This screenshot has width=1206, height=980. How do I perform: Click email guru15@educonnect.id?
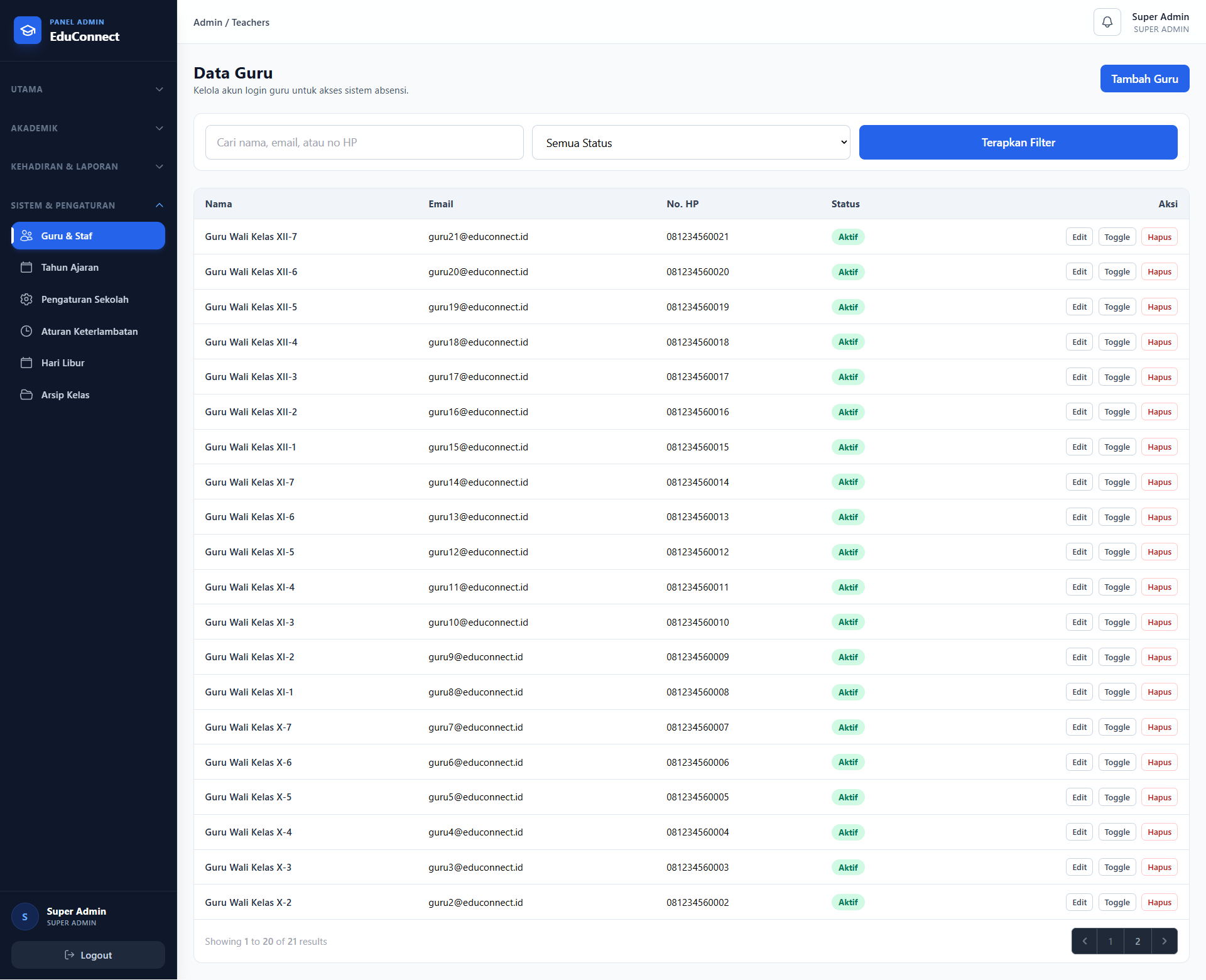(x=478, y=447)
